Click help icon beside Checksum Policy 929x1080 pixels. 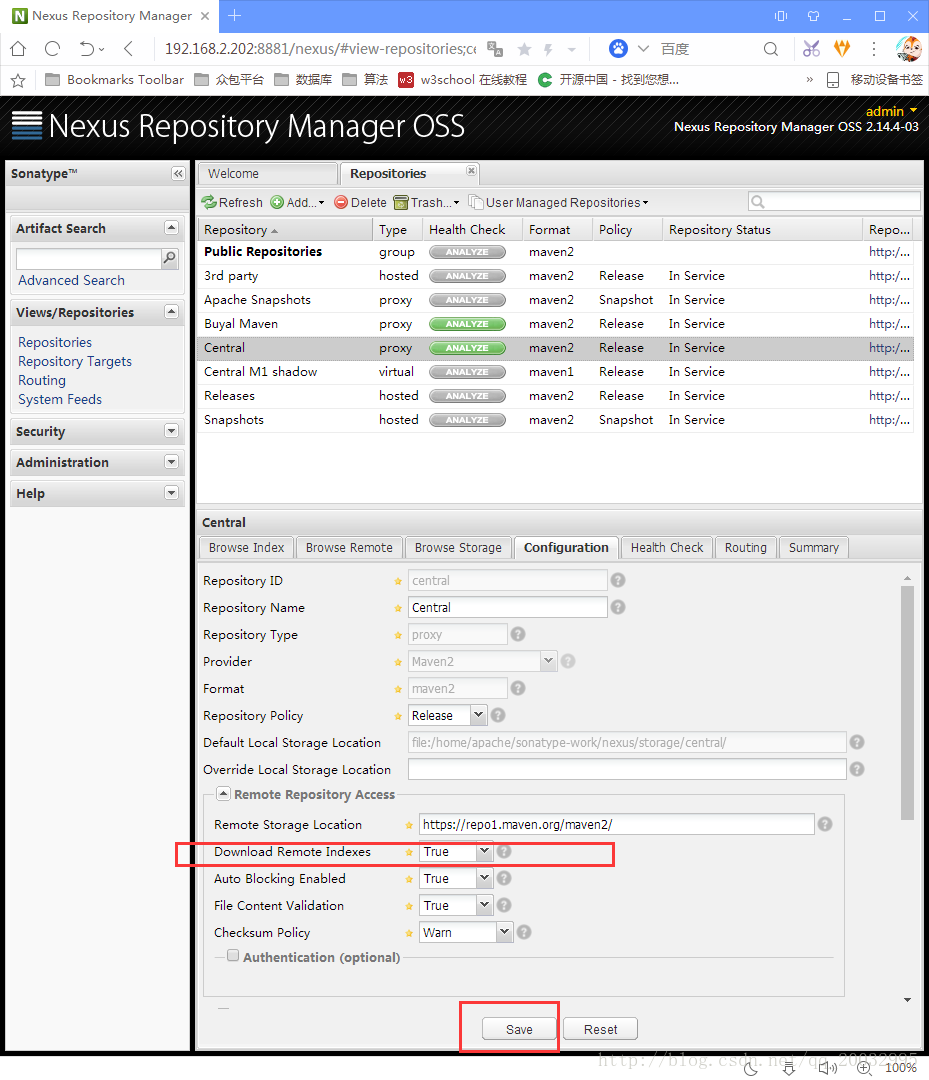pos(524,932)
